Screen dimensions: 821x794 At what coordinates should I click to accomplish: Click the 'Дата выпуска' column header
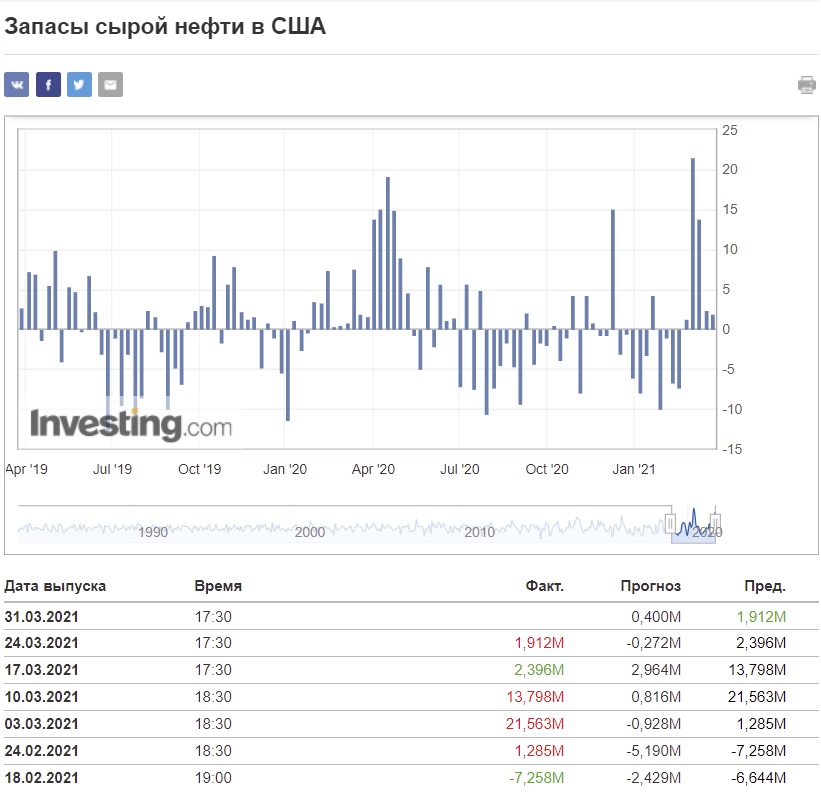pyautogui.click(x=55, y=586)
